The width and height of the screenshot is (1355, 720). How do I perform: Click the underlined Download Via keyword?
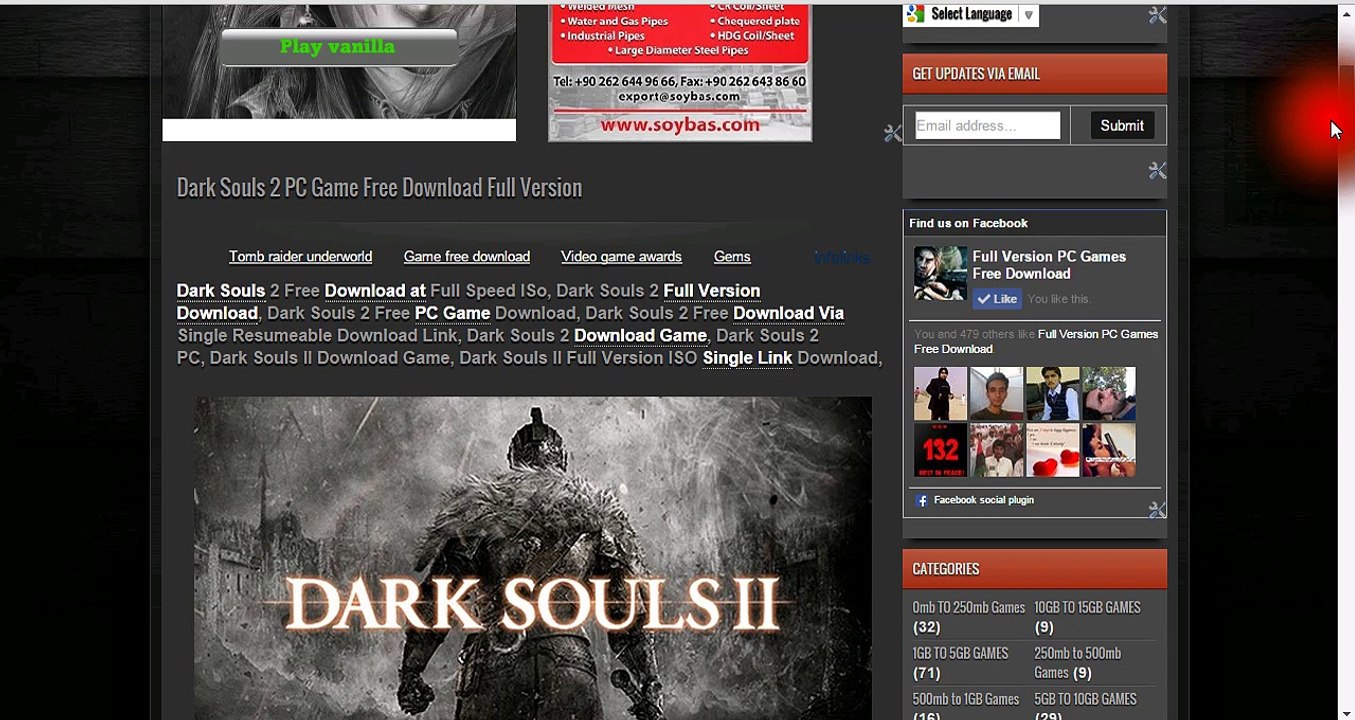788,313
